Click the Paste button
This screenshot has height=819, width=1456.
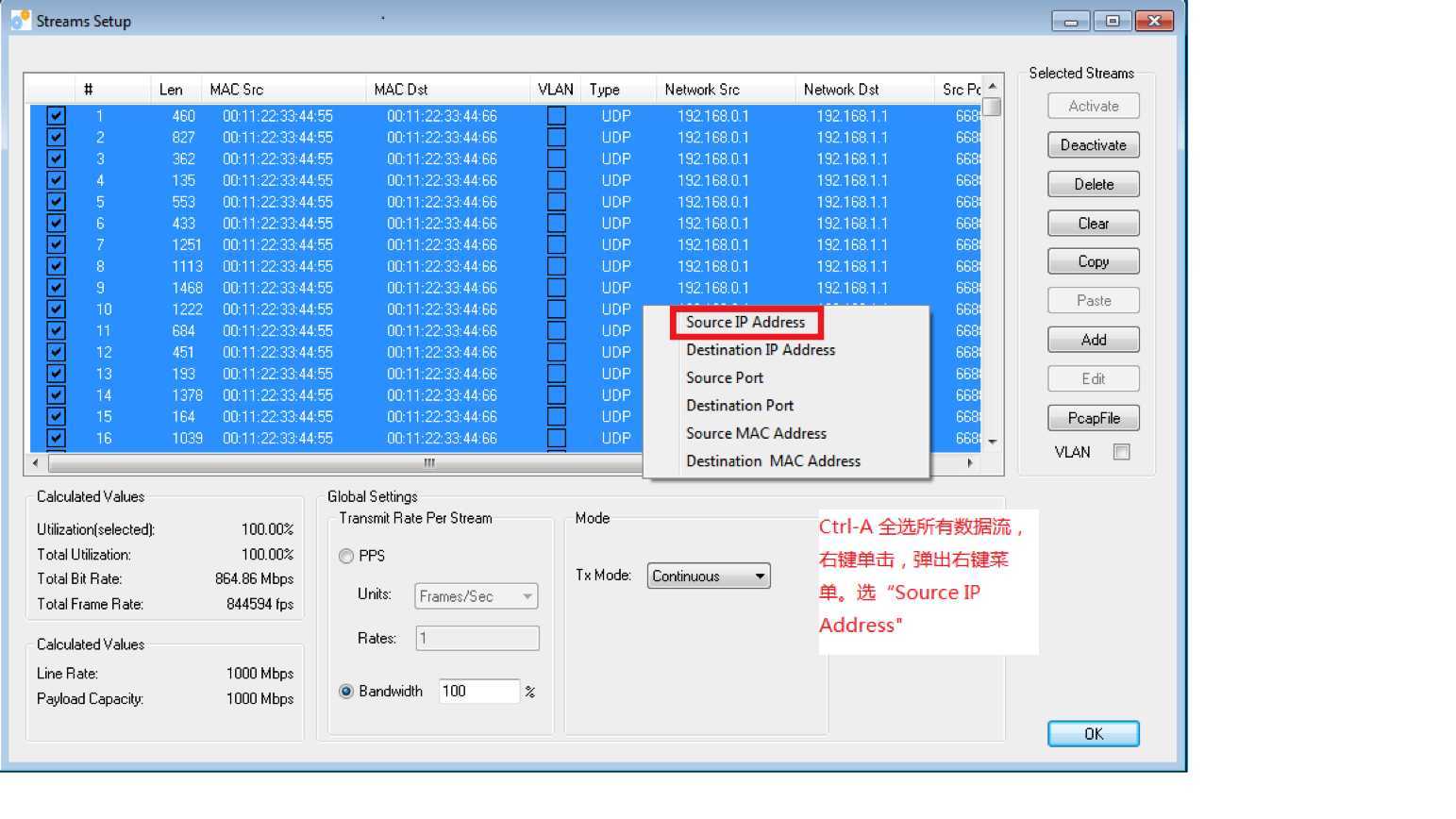click(1093, 300)
